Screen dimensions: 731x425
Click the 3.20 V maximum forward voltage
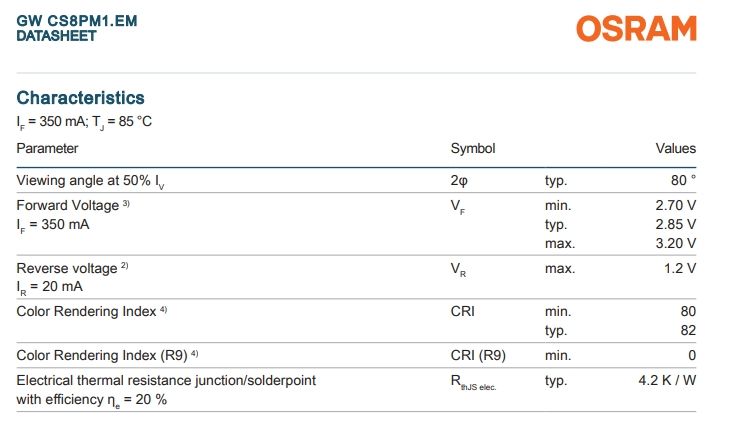pos(675,243)
